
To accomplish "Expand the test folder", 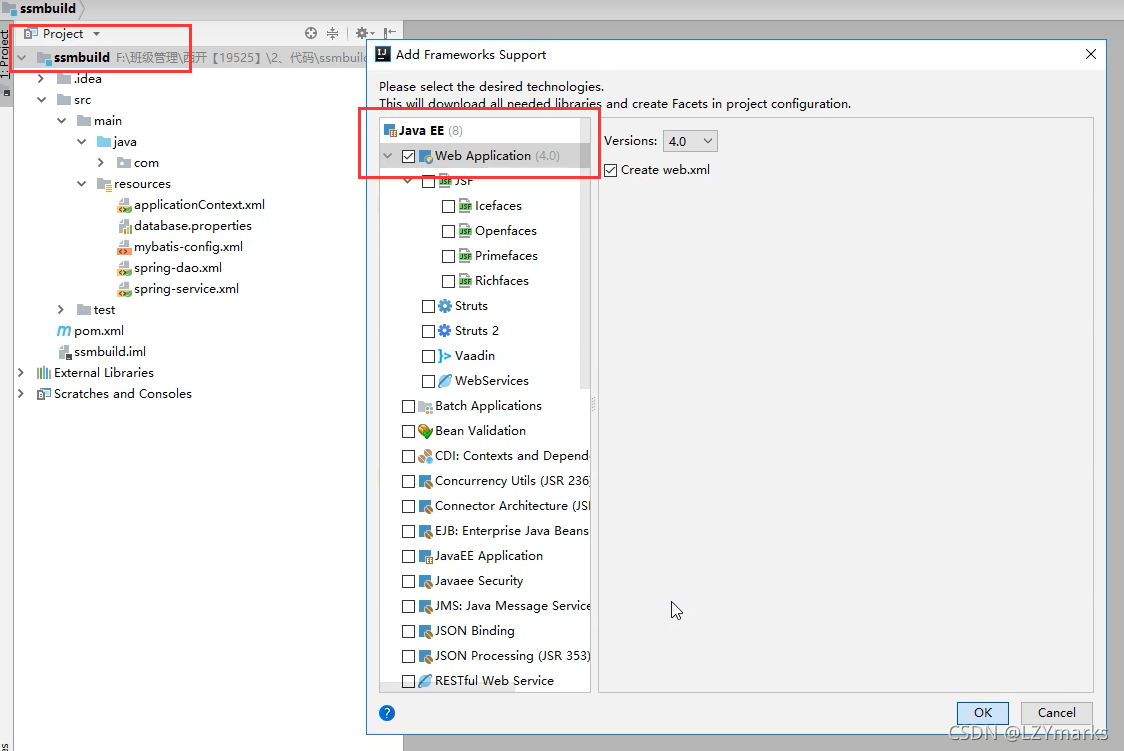I will (x=61, y=310).
